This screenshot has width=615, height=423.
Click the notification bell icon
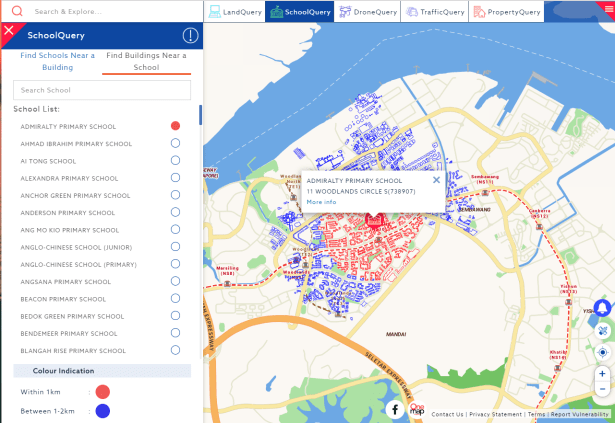click(x=602, y=308)
